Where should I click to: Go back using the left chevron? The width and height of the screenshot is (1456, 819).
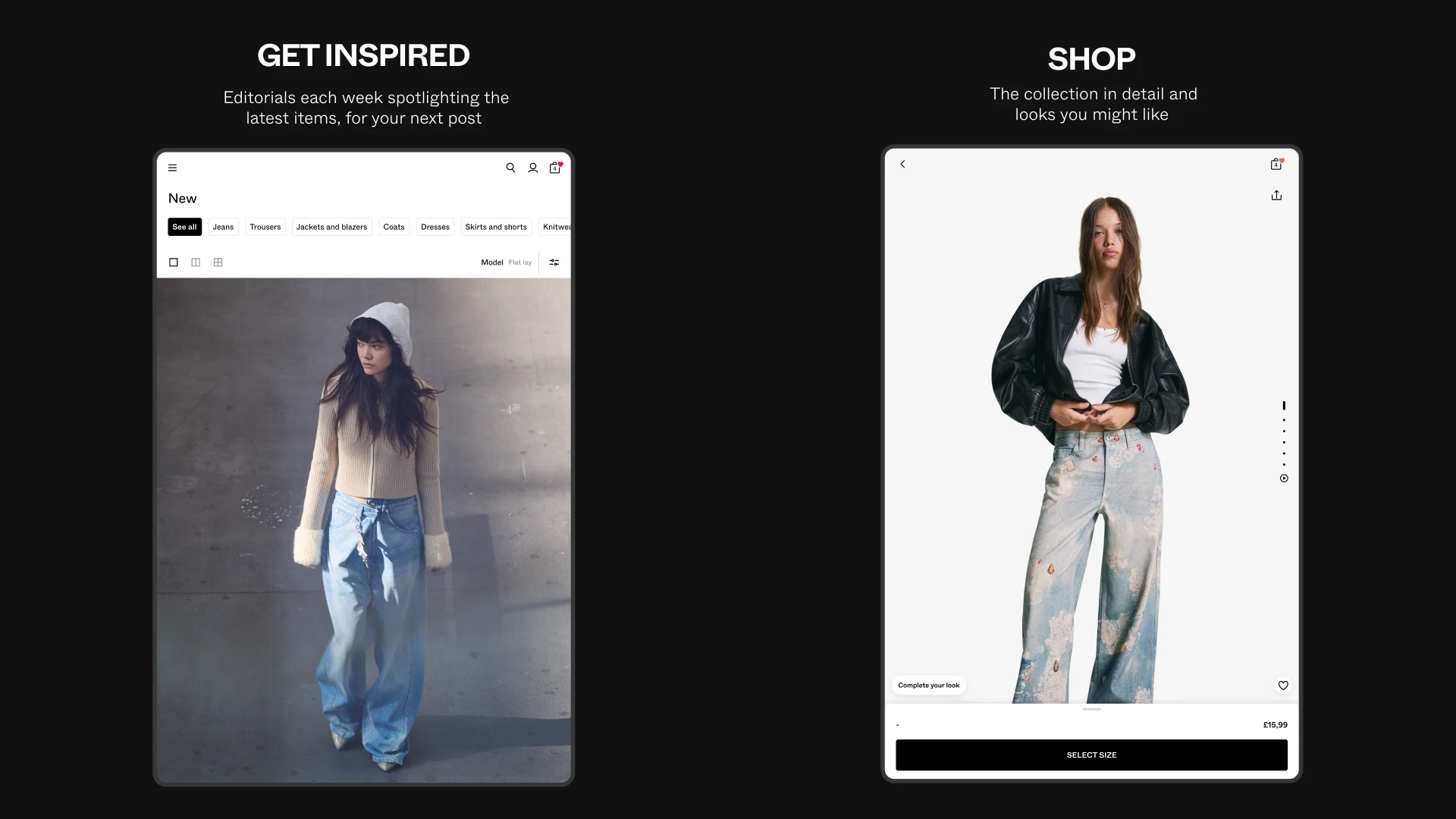[902, 164]
